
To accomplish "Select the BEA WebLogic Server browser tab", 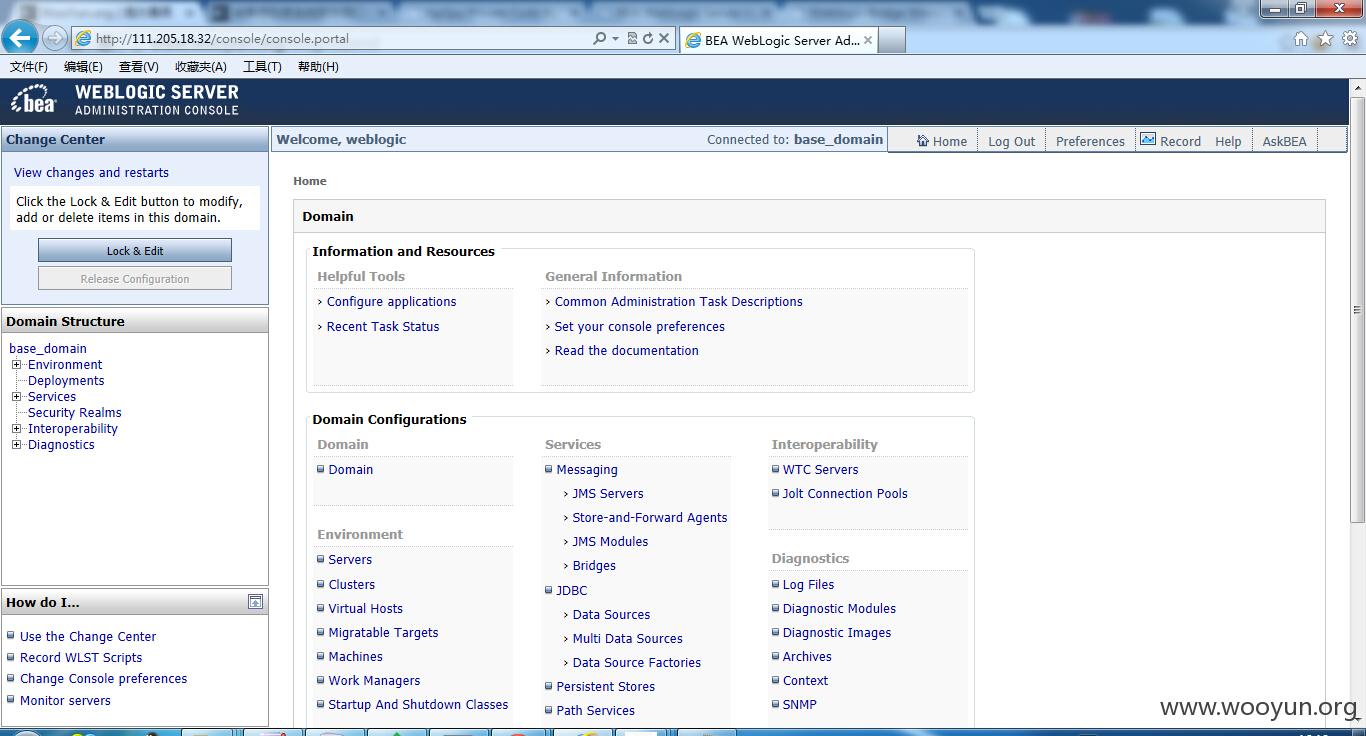I will pyautogui.click(x=778, y=40).
